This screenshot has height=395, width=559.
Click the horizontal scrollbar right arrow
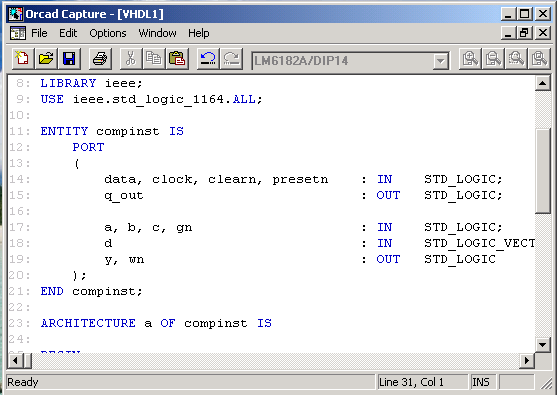click(x=527, y=360)
